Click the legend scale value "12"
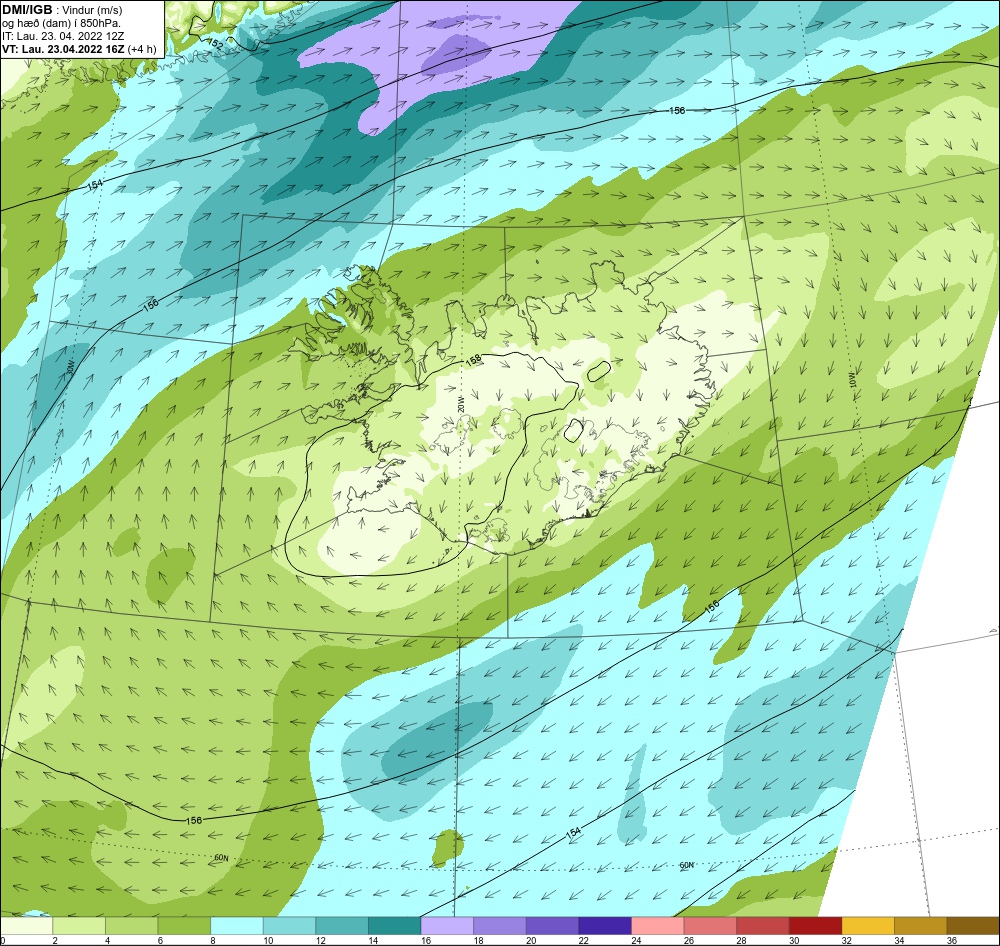This screenshot has height=946, width=1000. coord(321,940)
